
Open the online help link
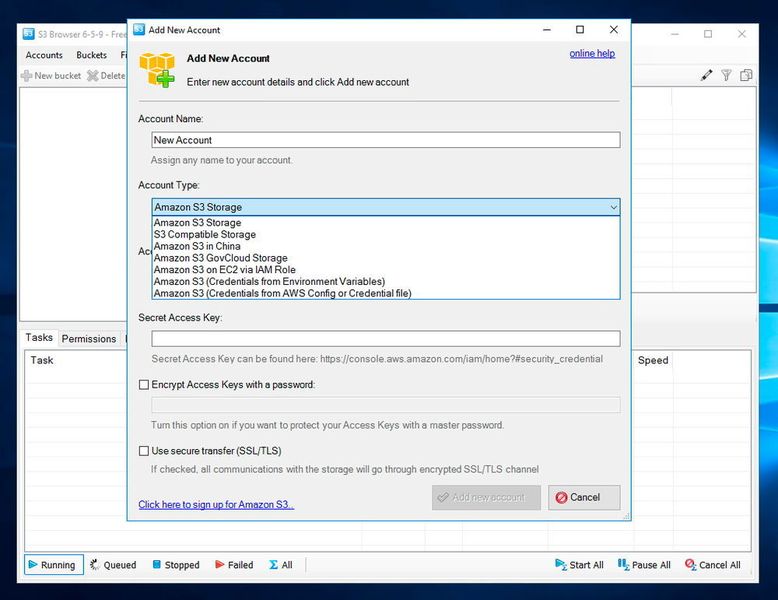coord(592,54)
